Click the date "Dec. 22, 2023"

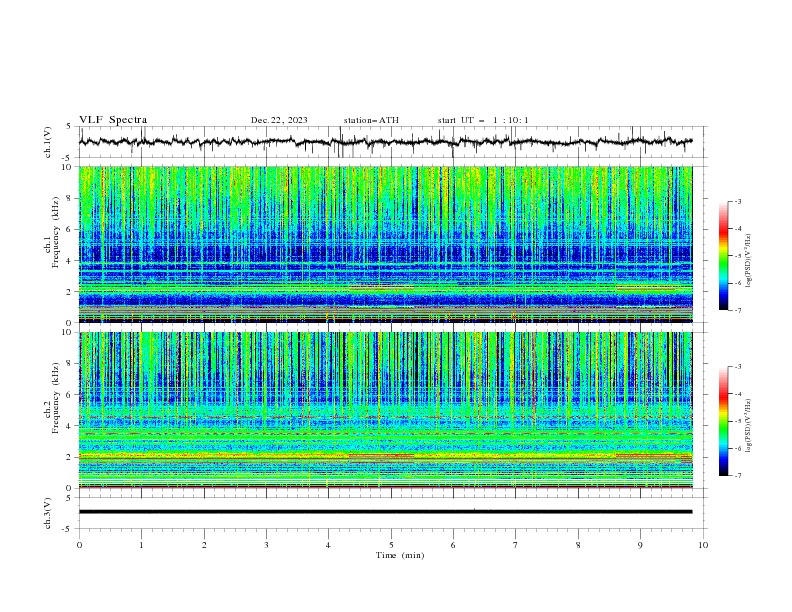[279, 120]
